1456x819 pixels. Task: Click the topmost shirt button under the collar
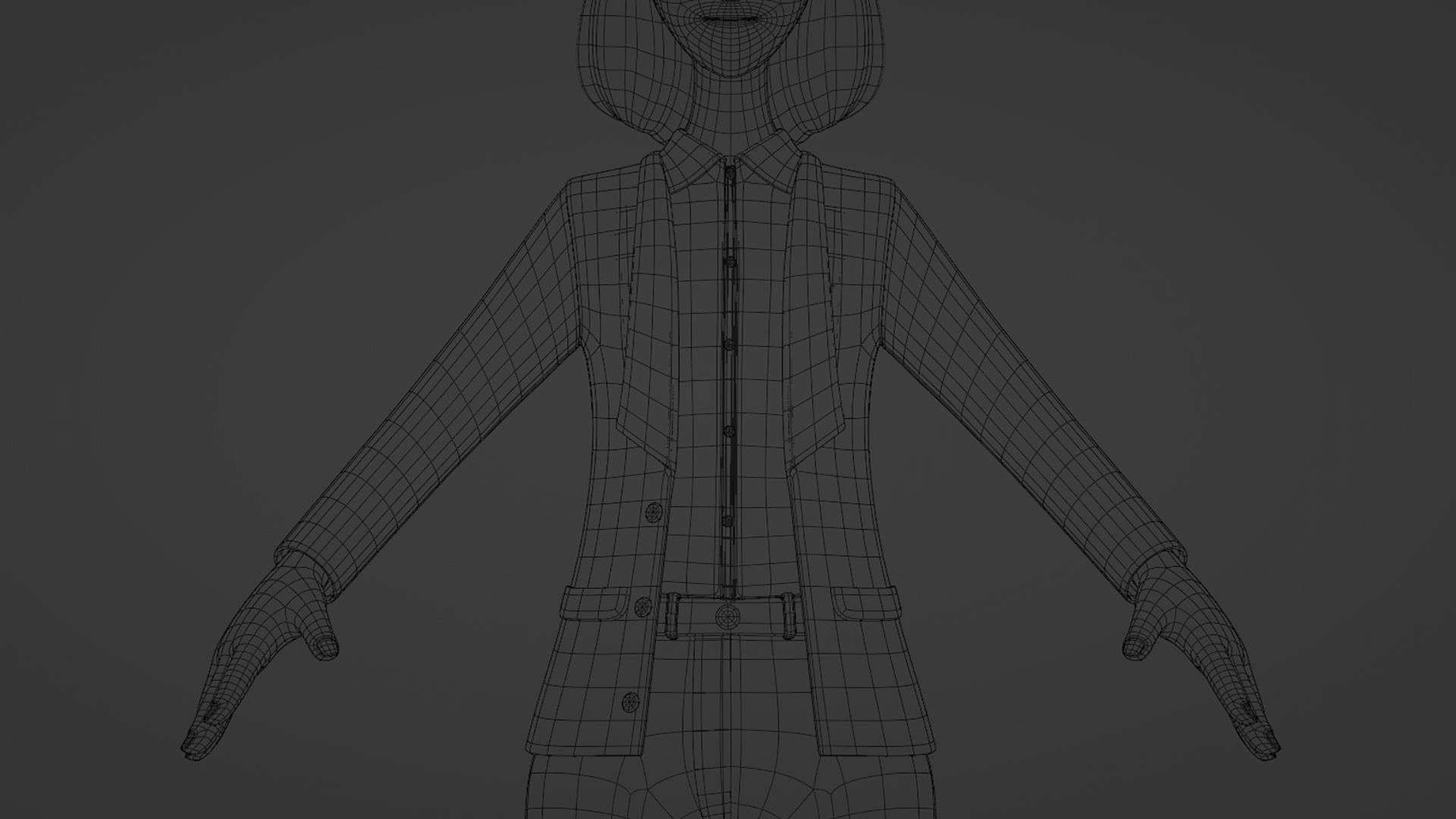(x=730, y=174)
